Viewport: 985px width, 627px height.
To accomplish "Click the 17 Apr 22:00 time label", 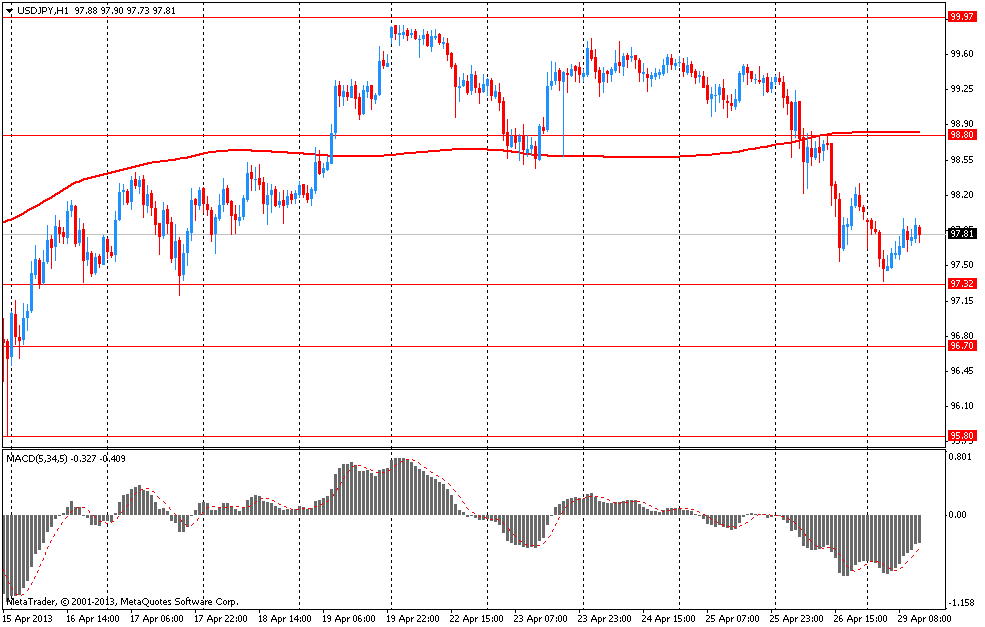I will (x=220, y=618).
